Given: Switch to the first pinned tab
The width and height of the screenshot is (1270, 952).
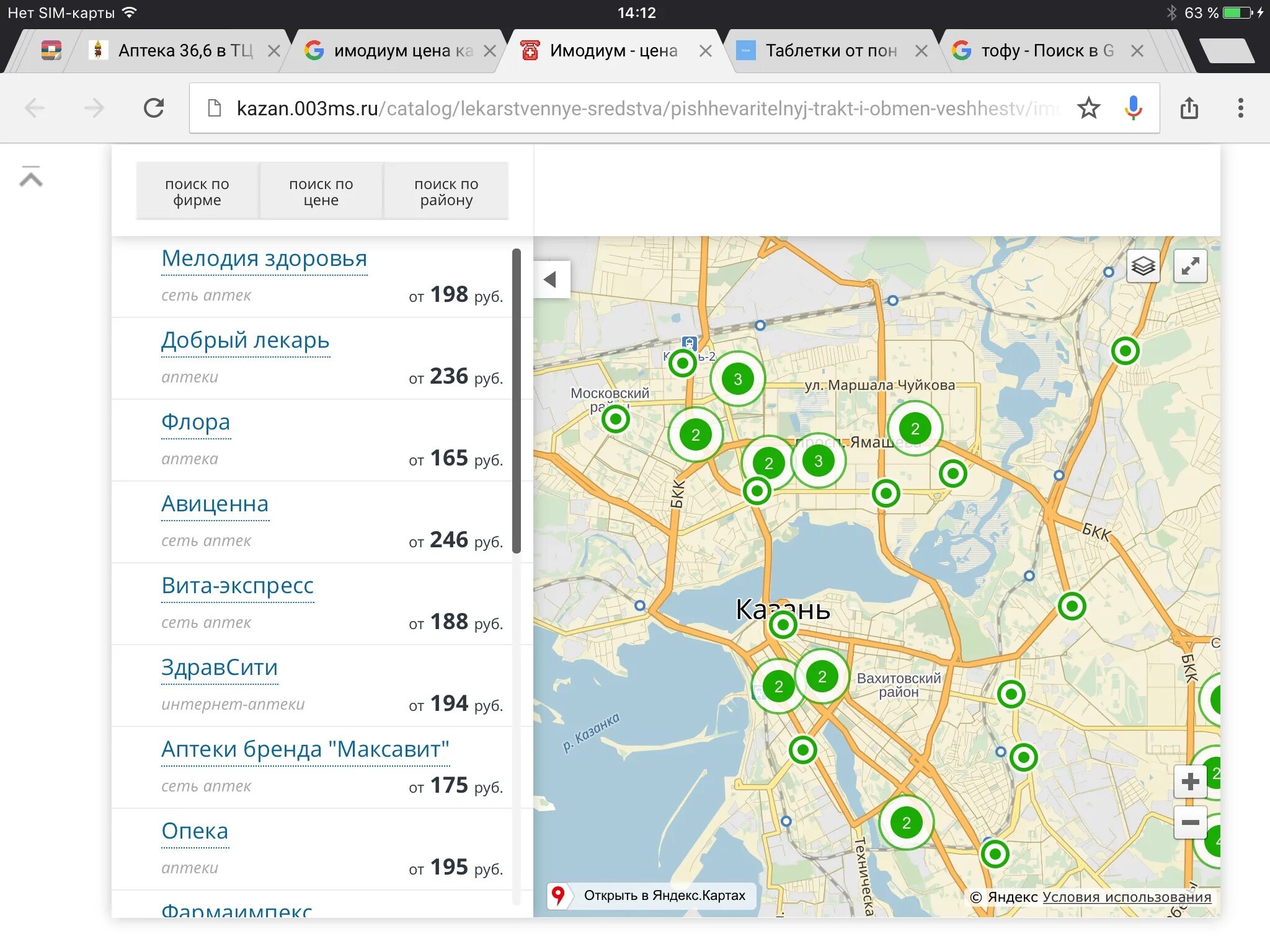Looking at the screenshot, I should [51, 51].
